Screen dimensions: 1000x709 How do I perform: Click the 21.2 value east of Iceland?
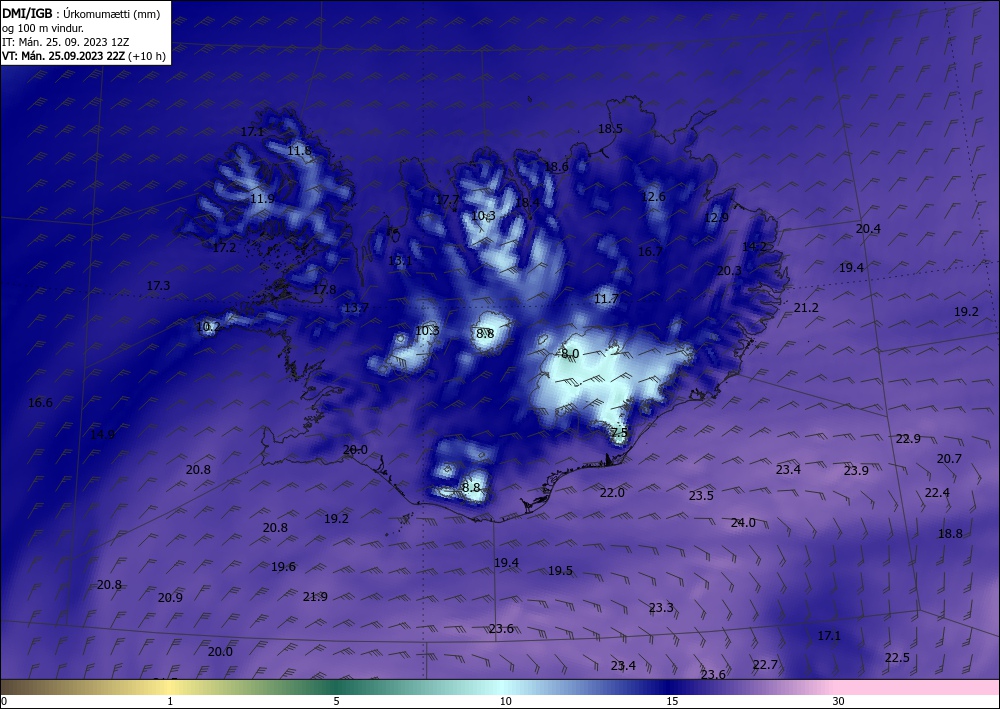tap(806, 308)
